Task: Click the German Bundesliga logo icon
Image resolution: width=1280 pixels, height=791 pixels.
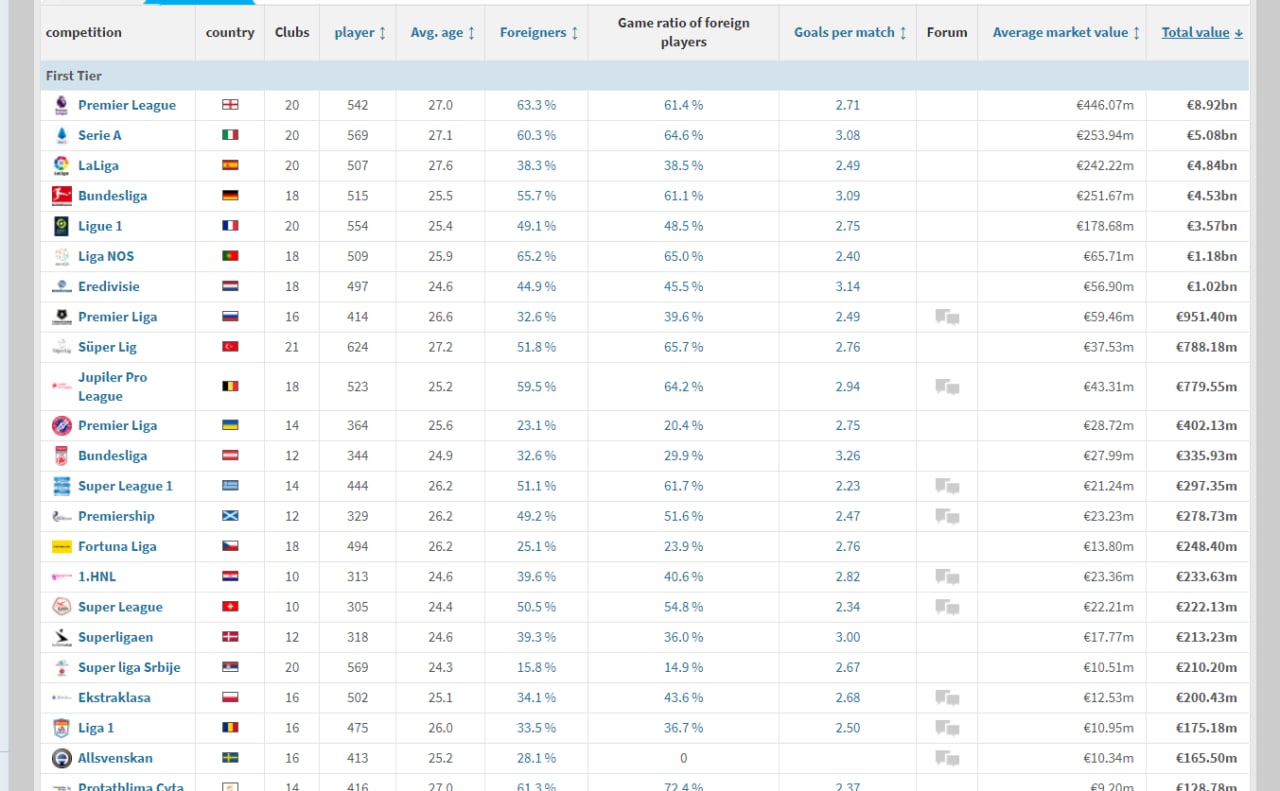Action: pos(62,196)
